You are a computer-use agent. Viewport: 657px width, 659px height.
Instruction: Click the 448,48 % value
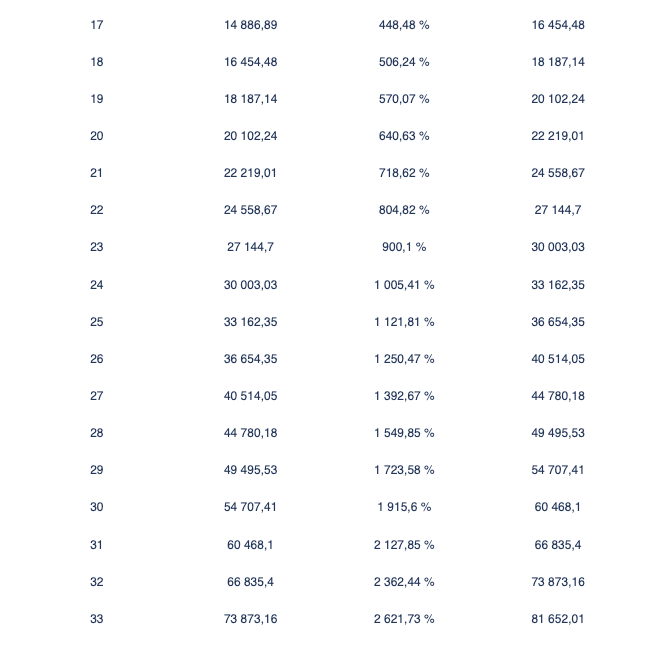pos(404,25)
